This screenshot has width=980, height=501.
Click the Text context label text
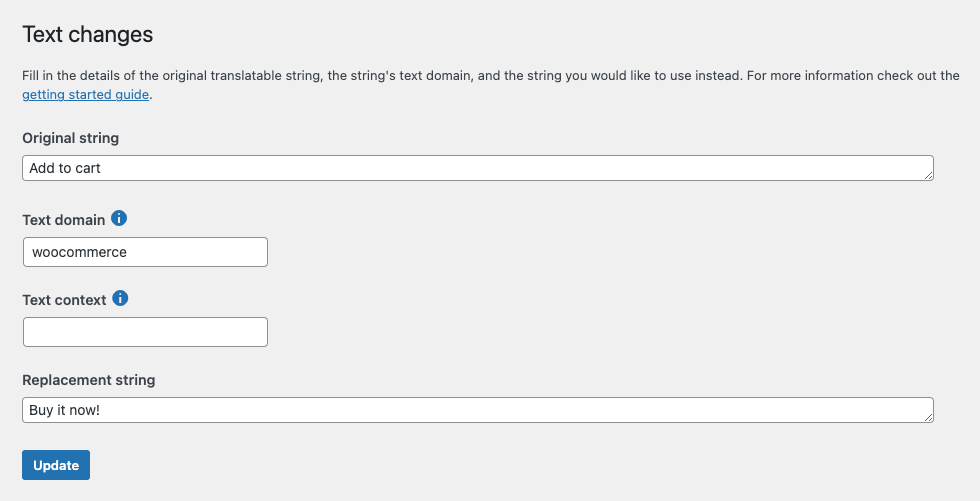pos(64,300)
